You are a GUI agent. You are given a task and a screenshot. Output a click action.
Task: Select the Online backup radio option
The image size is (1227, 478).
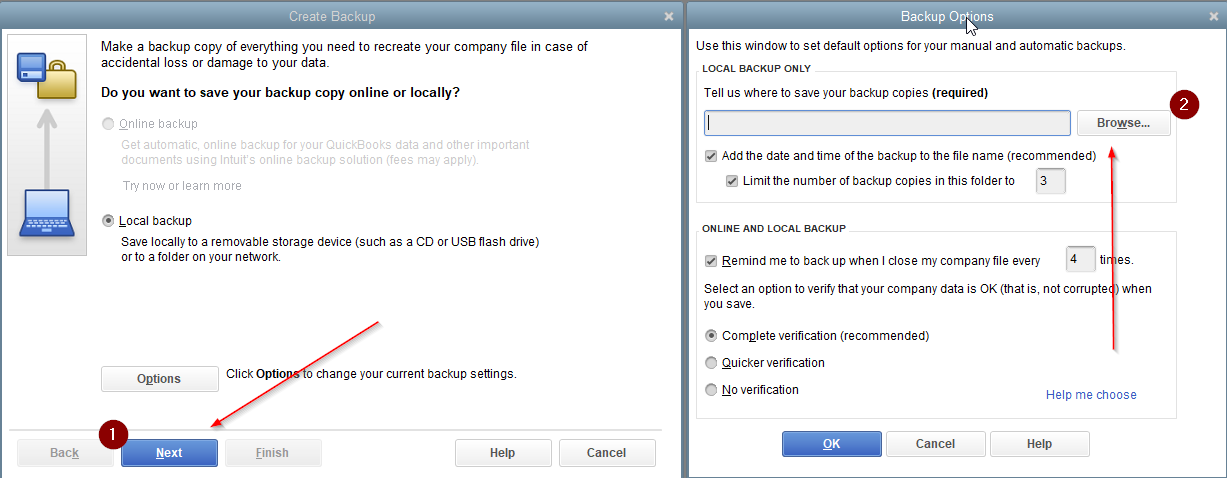tap(109, 124)
